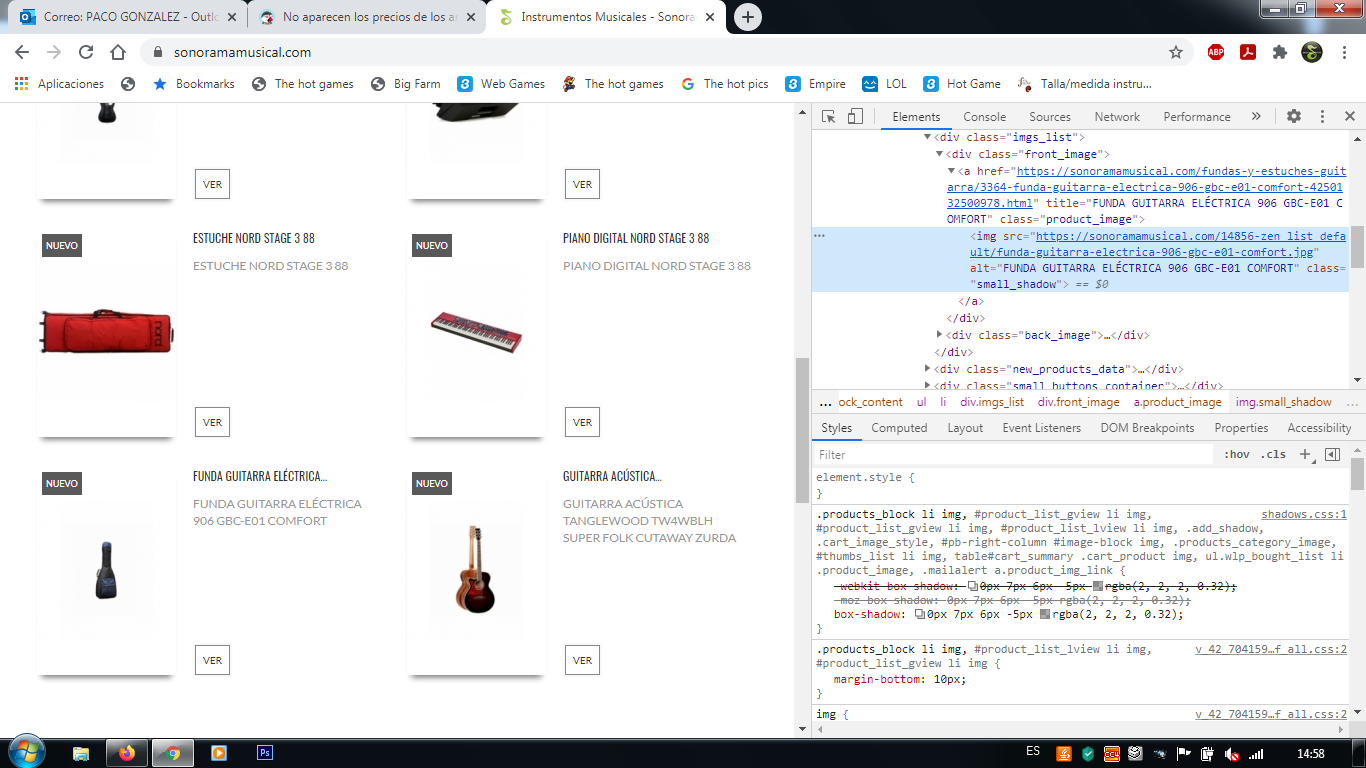The image size is (1366, 768).
Task: Add a new style rule
Action: [x=1305, y=455]
